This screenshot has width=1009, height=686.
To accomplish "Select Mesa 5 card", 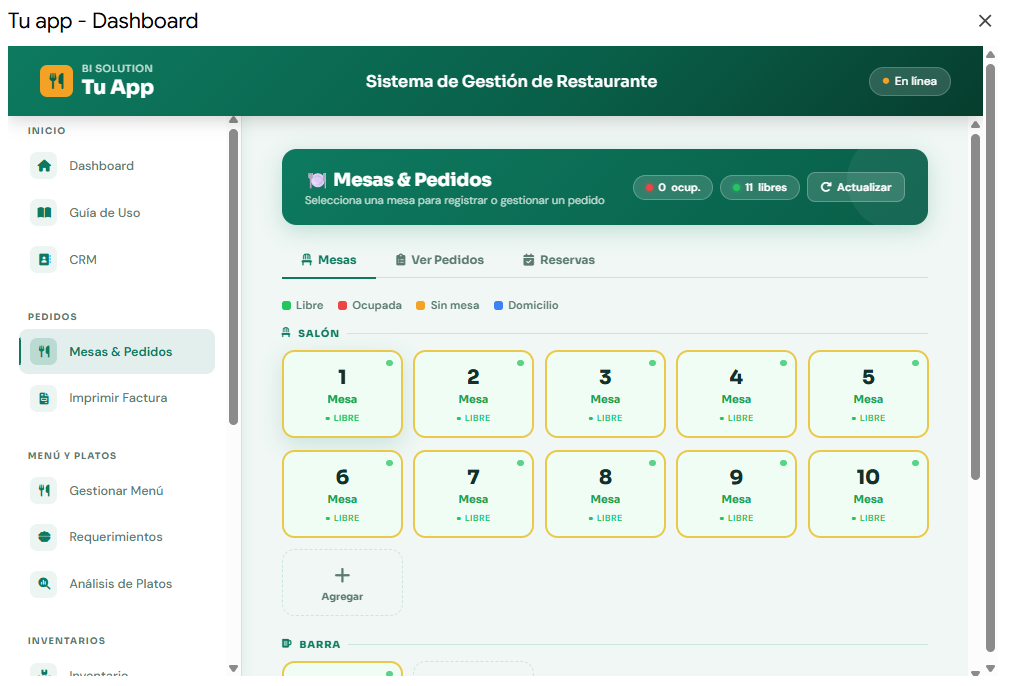I will (869, 394).
